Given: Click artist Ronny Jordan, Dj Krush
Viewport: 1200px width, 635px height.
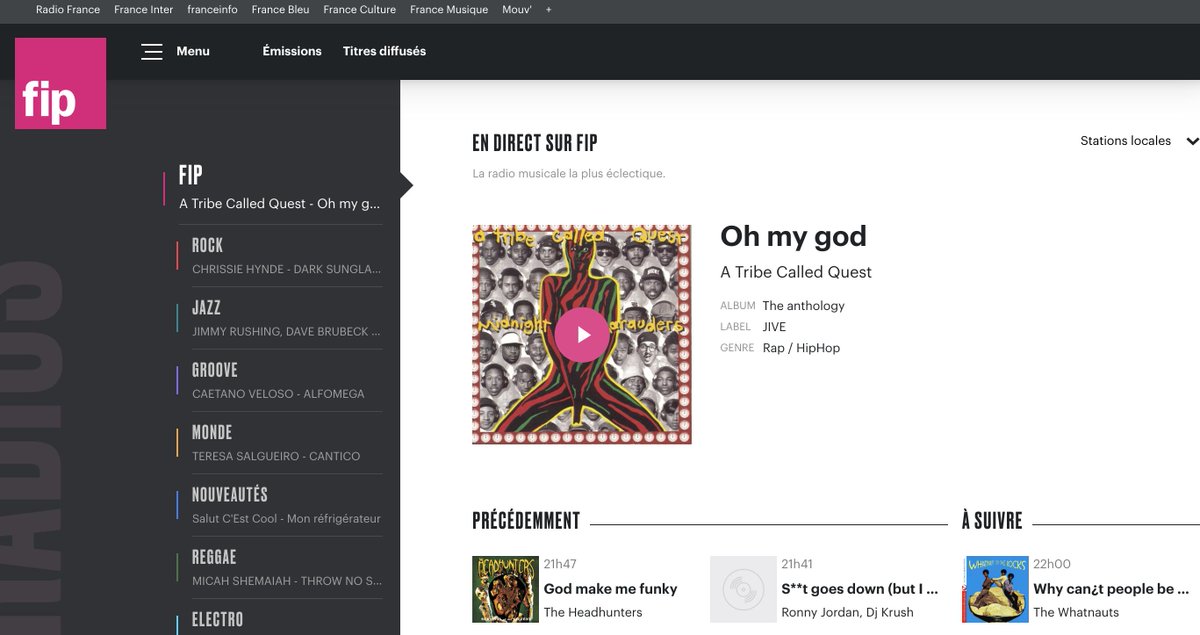Looking at the screenshot, I should click(x=847, y=612).
